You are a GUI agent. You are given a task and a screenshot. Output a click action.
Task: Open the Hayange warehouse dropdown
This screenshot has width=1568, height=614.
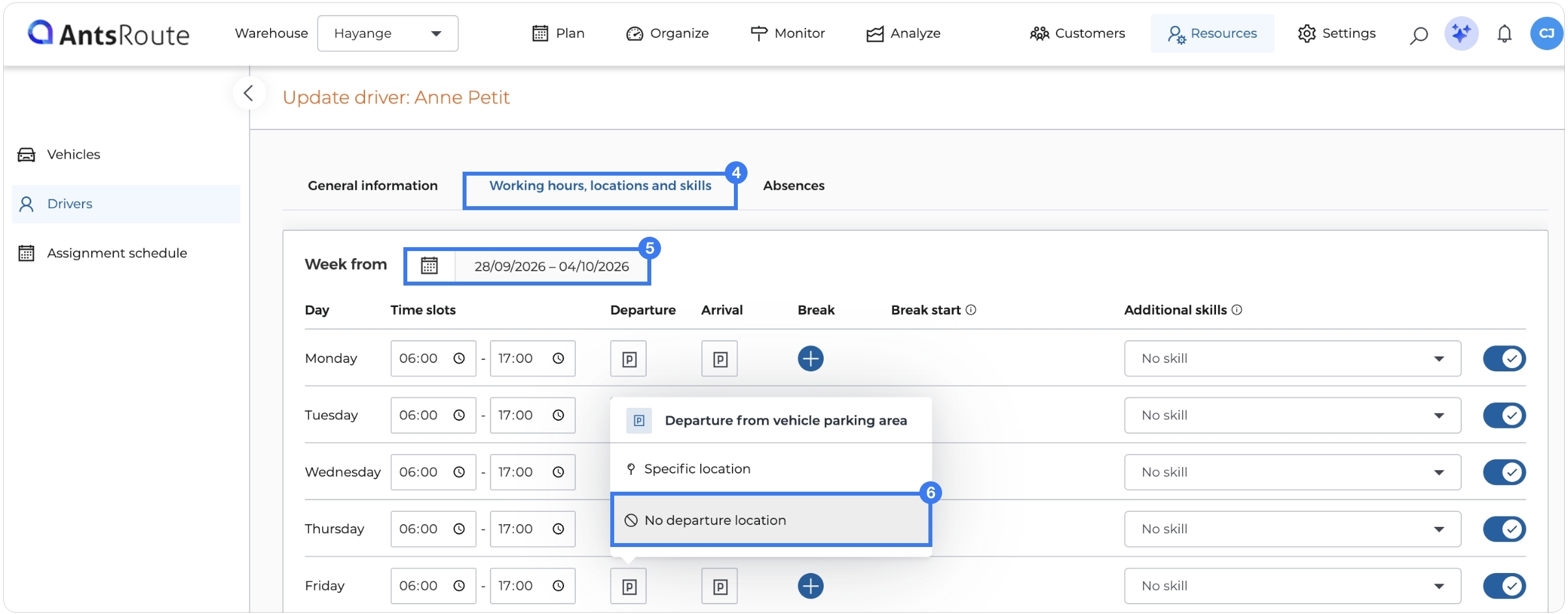tap(388, 33)
